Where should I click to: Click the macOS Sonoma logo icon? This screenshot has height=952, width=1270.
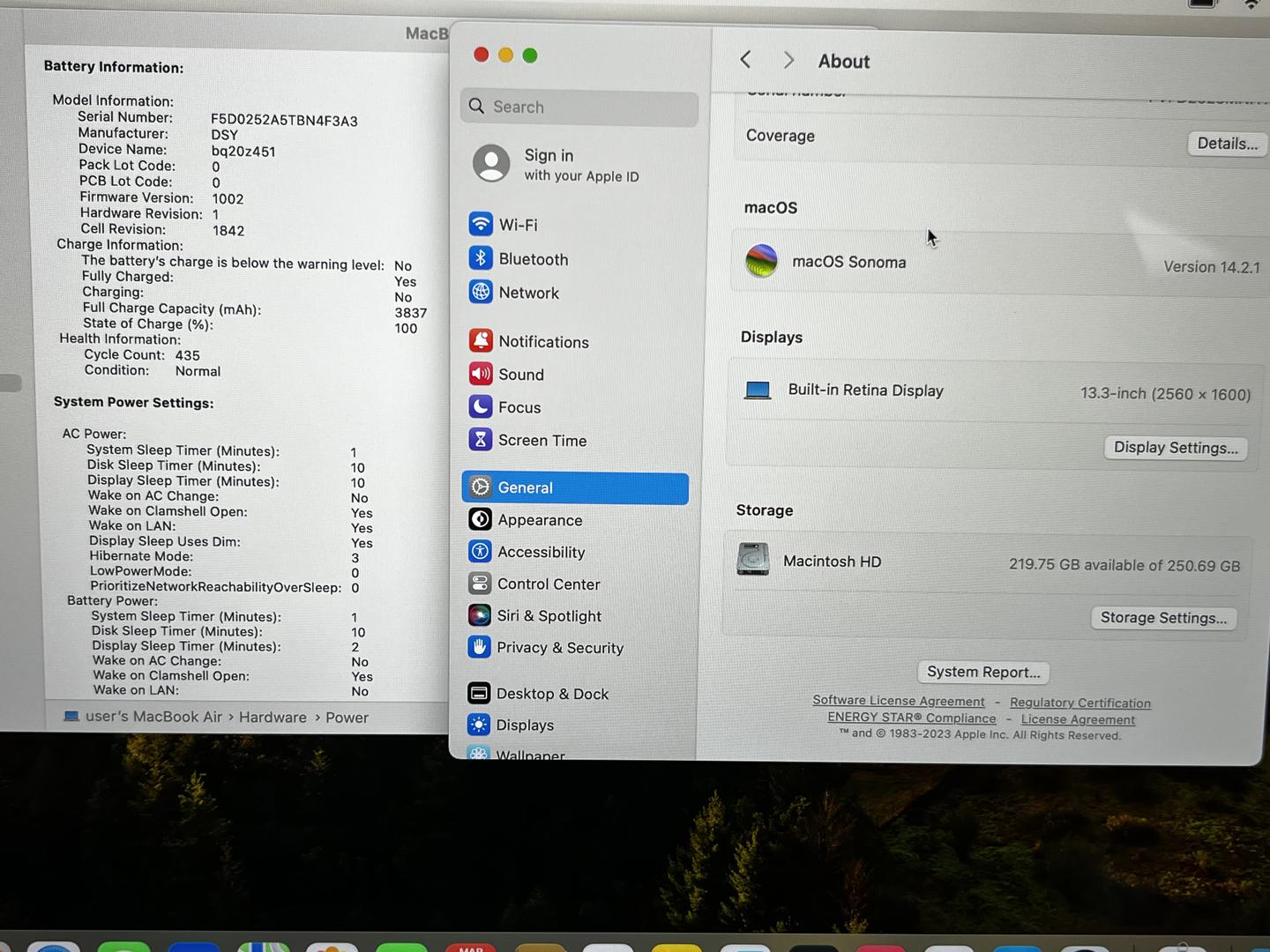pyautogui.click(x=761, y=261)
